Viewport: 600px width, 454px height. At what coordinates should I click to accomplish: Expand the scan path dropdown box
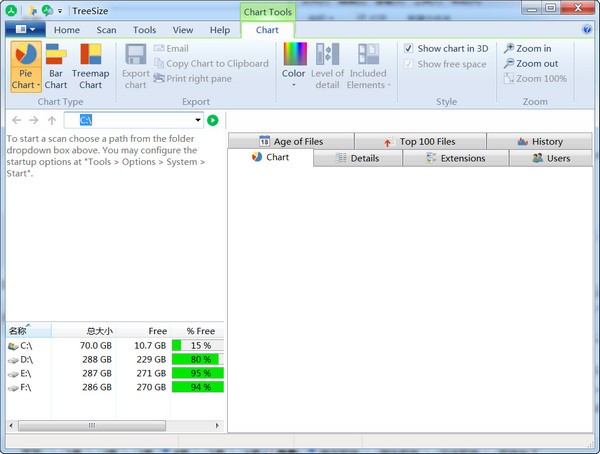click(198, 120)
